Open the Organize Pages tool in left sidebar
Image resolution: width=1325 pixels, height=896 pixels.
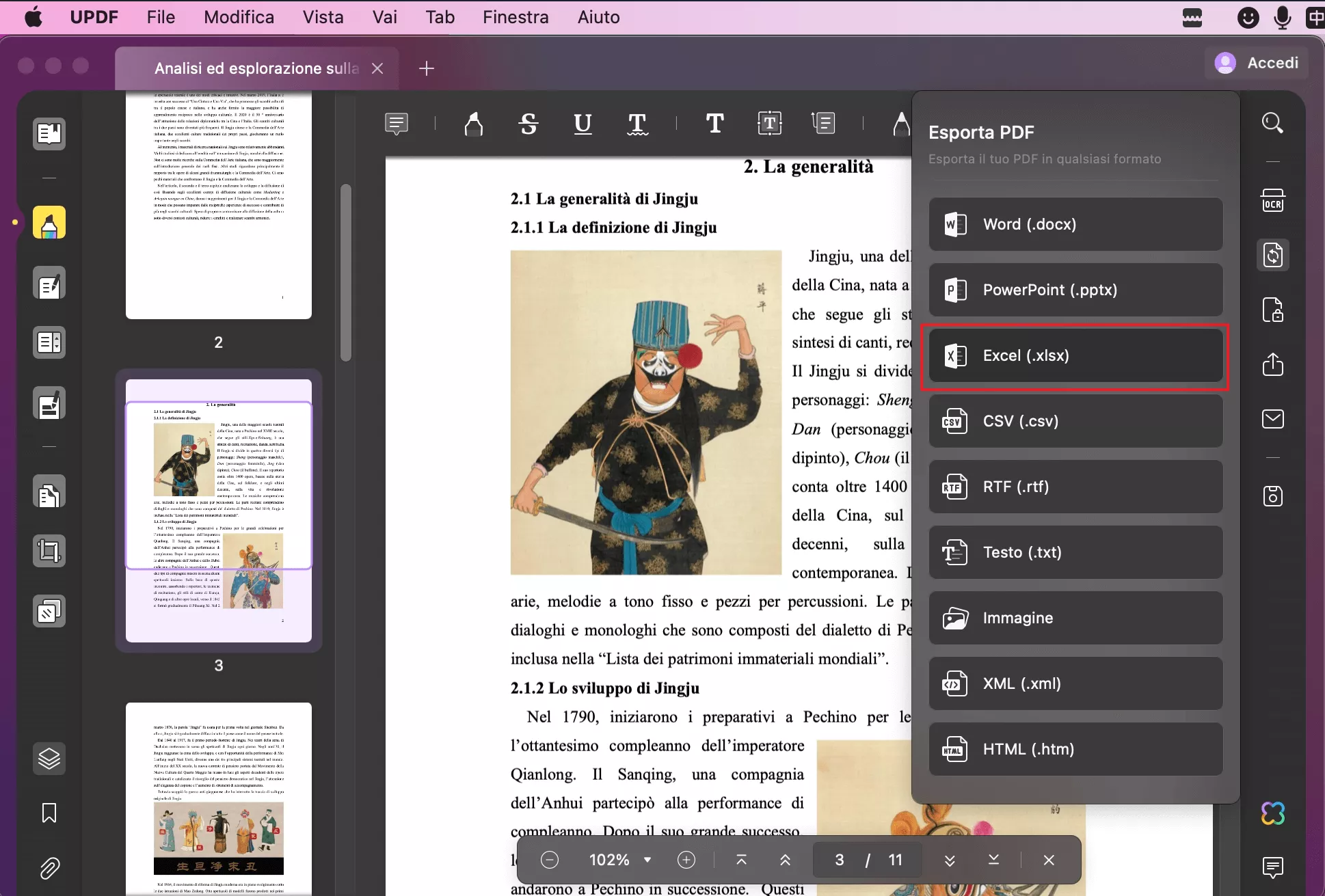pos(49,491)
